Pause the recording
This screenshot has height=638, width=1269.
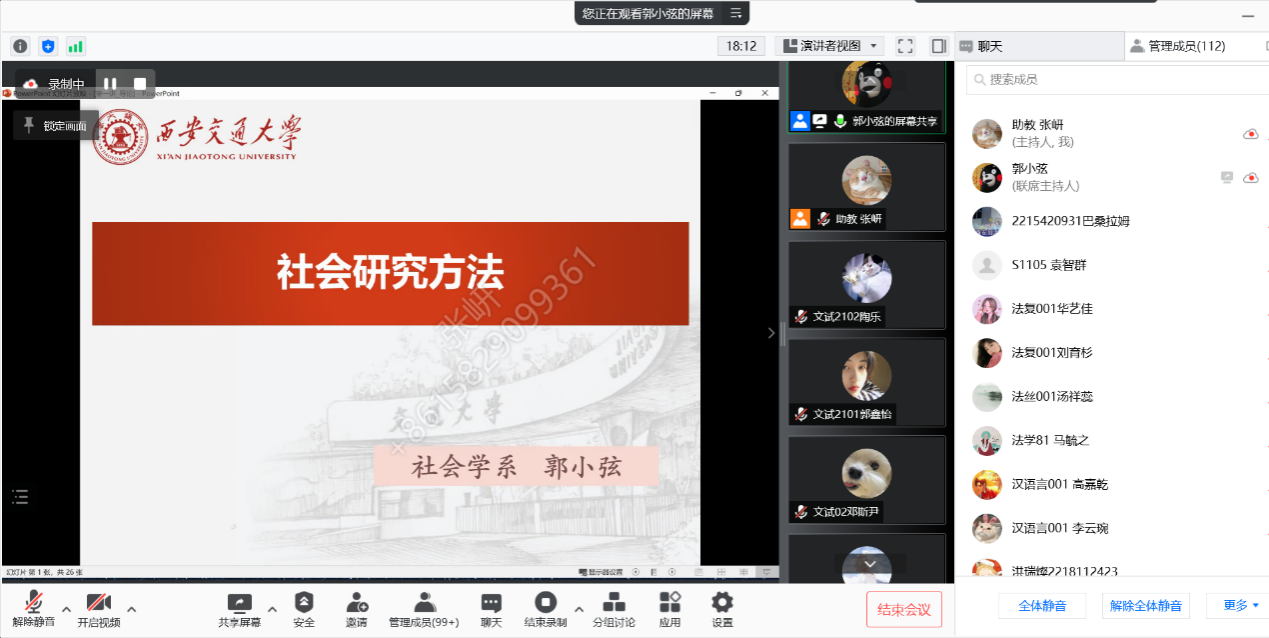tap(110, 84)
